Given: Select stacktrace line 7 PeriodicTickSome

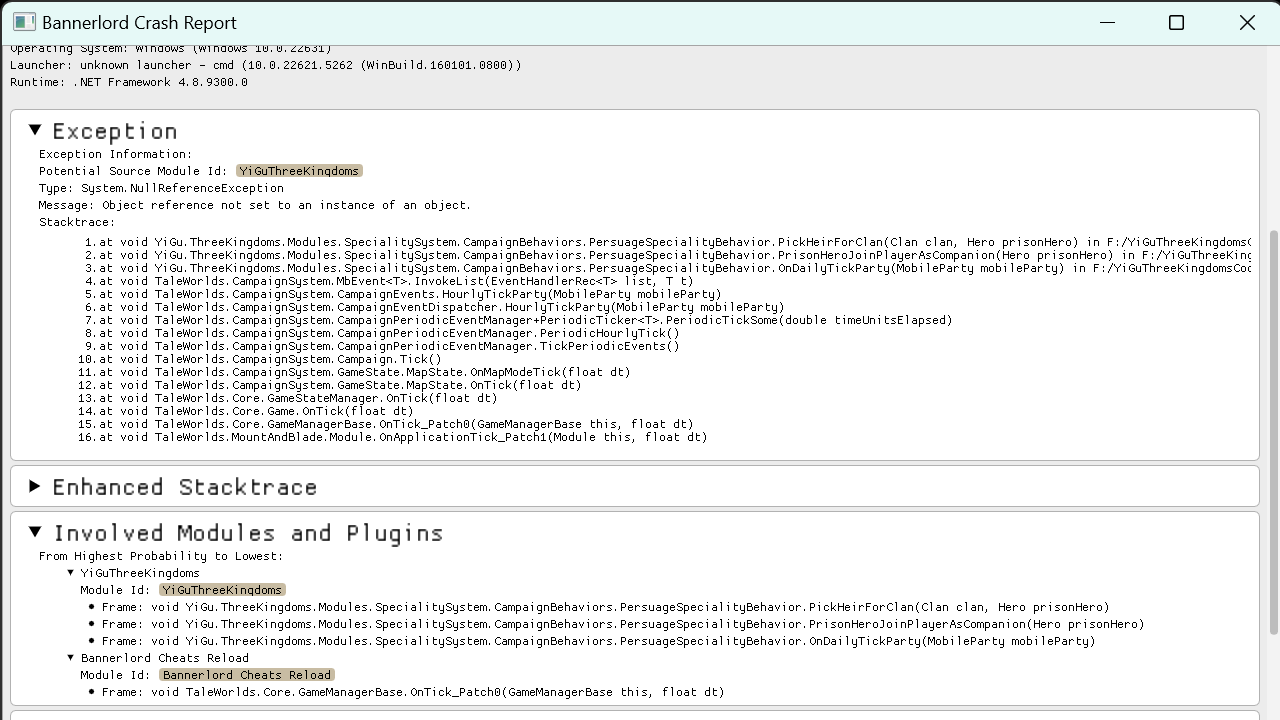Looking at the screenshot, I should coord(519,320).
